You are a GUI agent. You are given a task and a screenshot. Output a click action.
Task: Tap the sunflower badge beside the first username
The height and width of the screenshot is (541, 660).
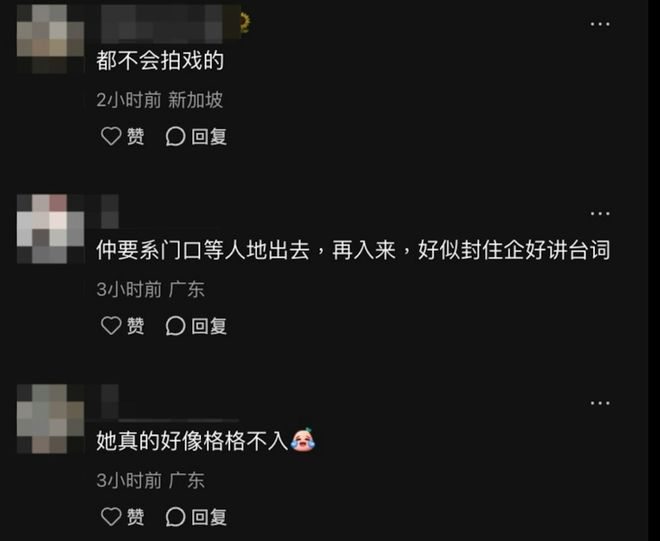pyautogui.click(x=245, y=22)
